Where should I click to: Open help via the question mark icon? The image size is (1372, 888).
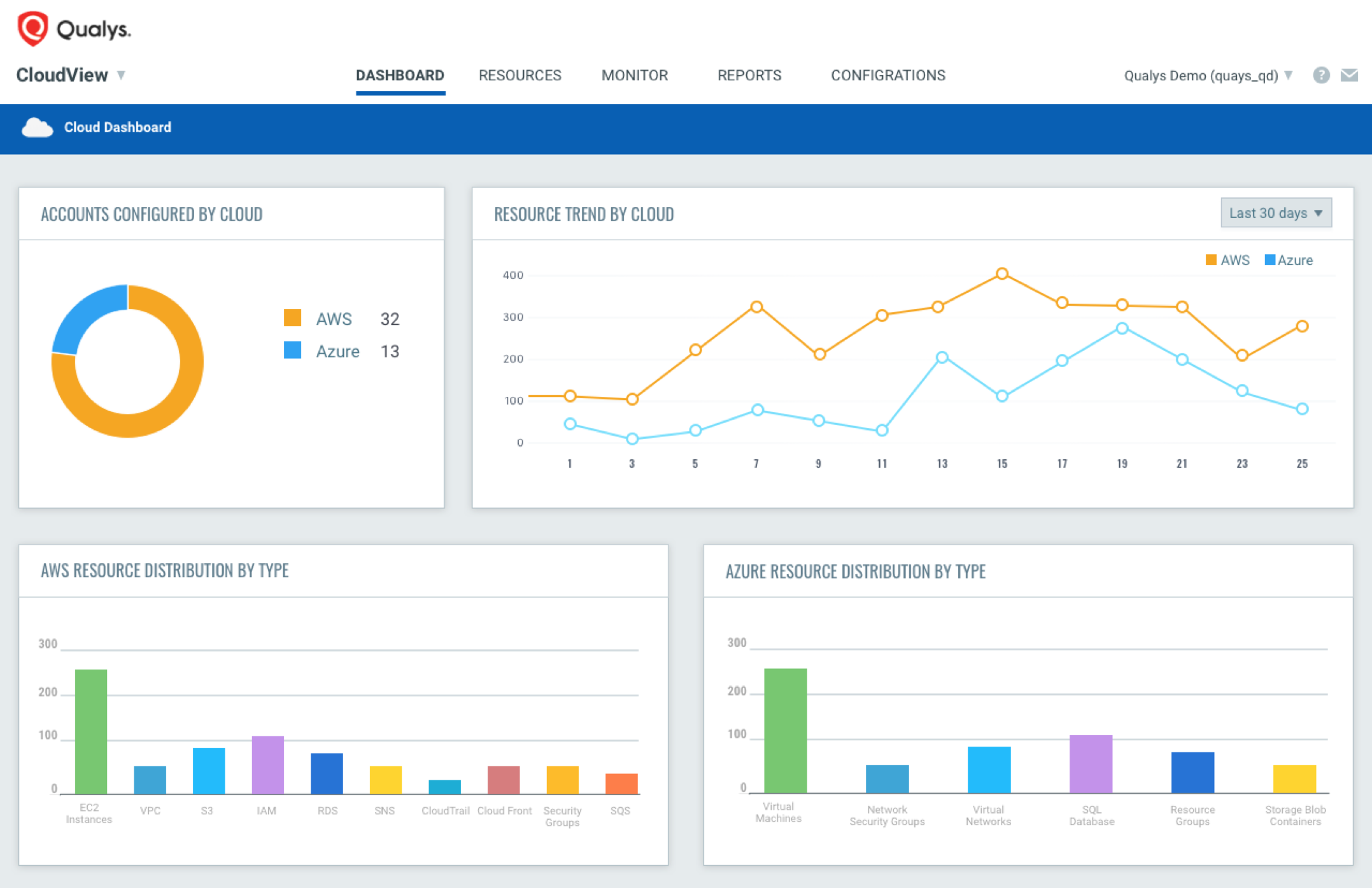pos(1321,75)
